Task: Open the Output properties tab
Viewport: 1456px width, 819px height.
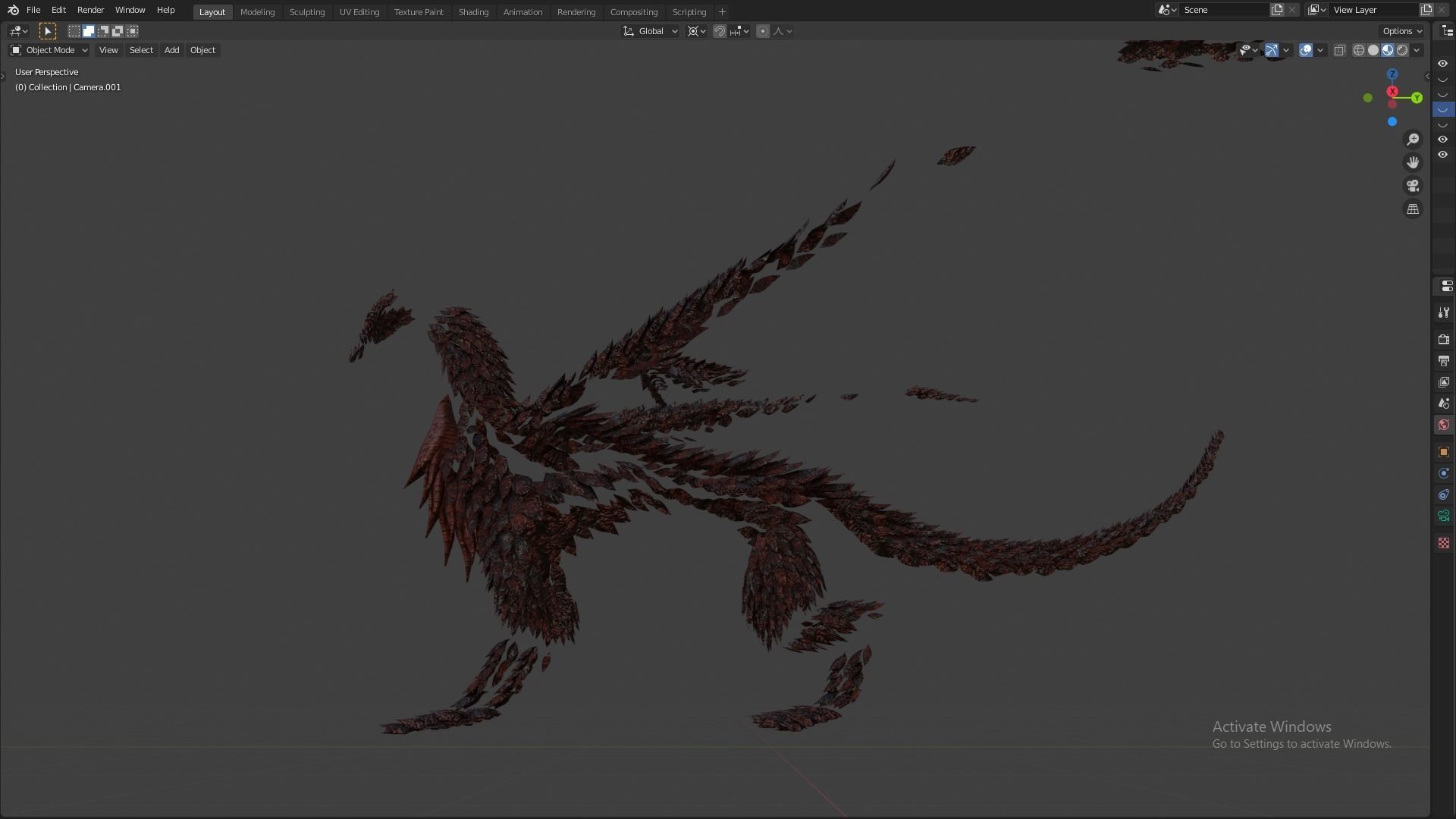Action: click(1444, 361)
